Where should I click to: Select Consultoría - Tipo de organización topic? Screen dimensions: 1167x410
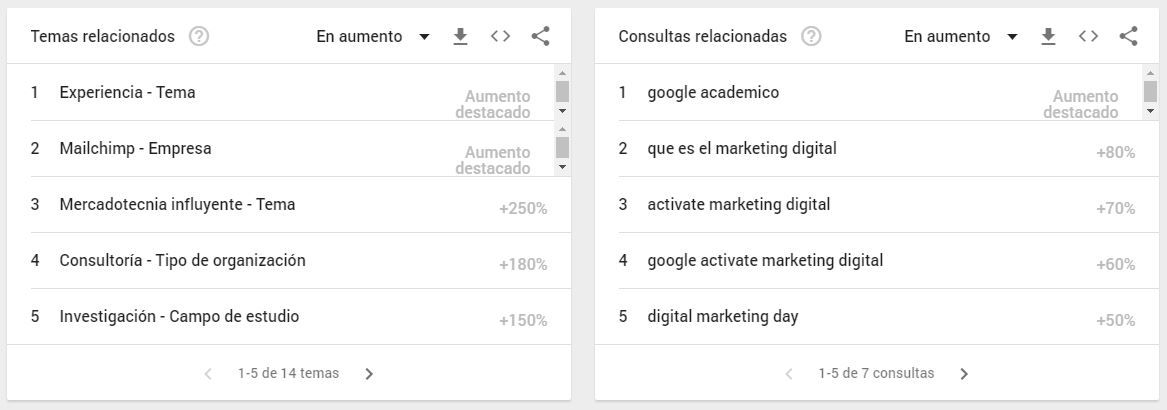tap(182, 261)
